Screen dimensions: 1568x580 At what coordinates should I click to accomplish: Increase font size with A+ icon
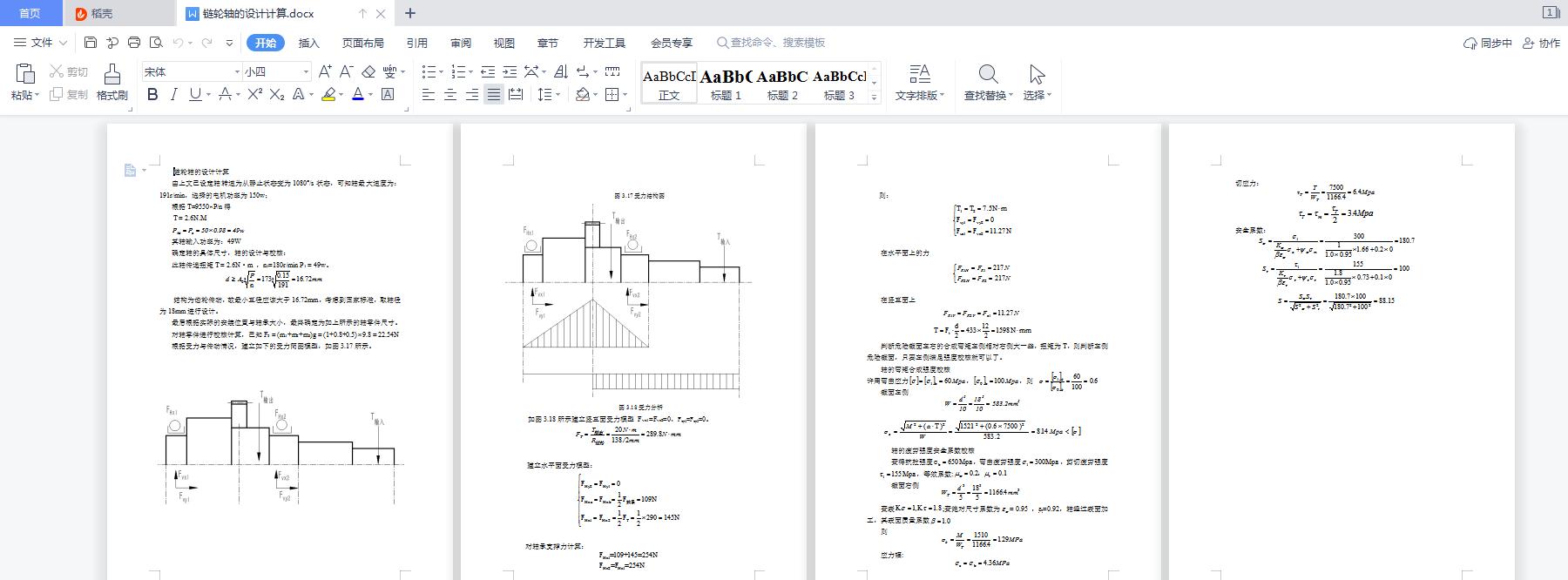[325, 71]
